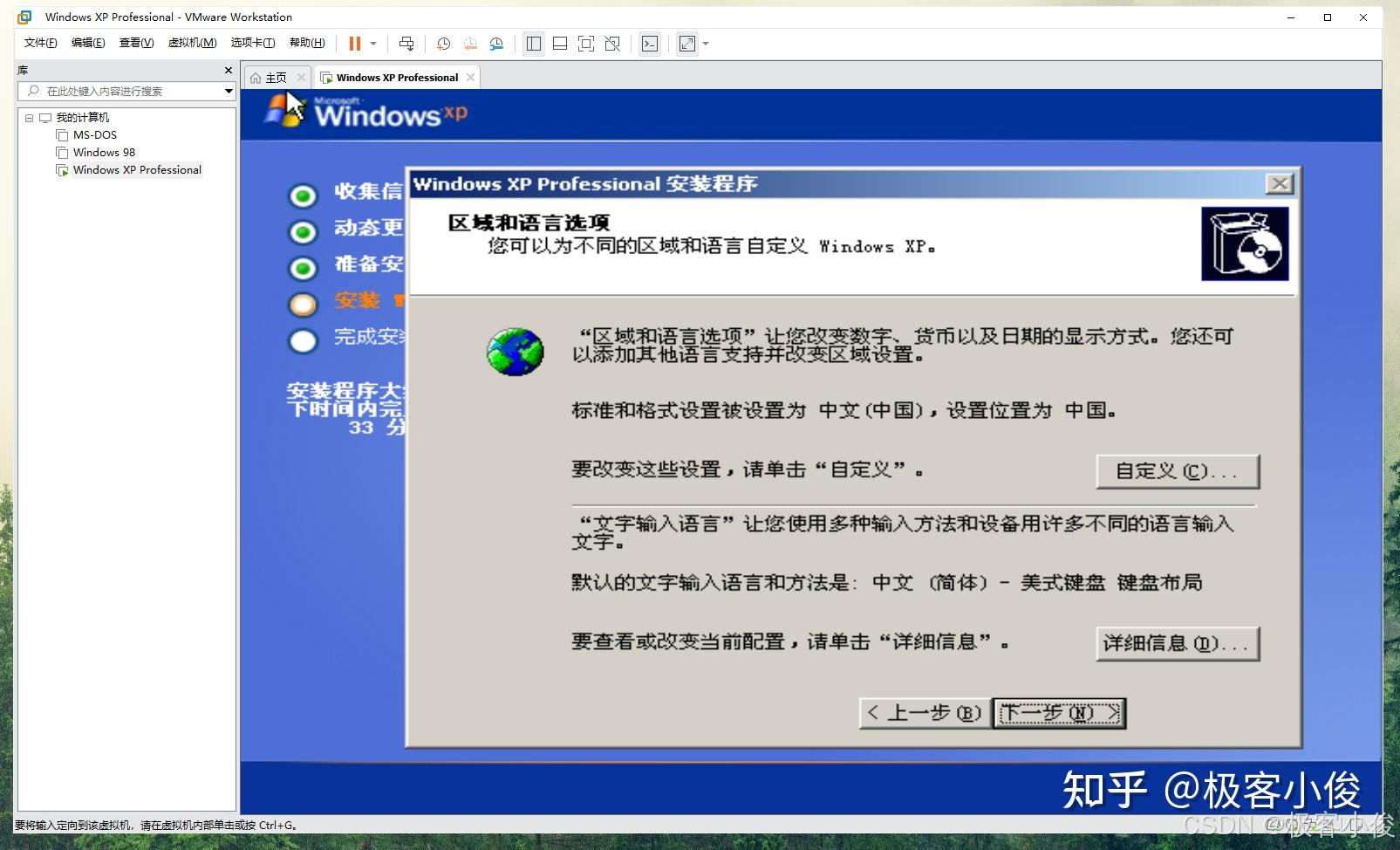Open the snapshot manager
1400x850 pixels.
pos(496,44)
